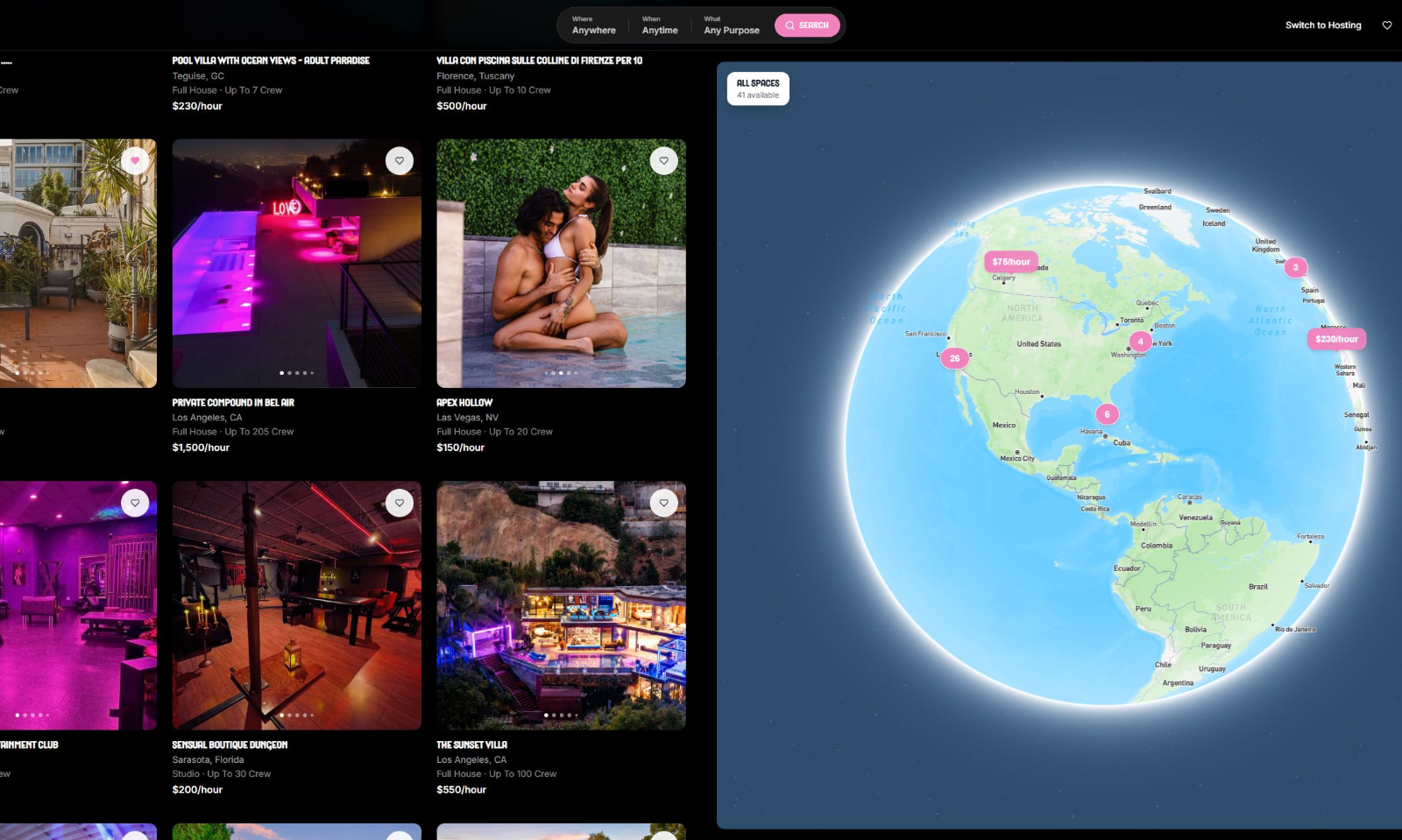Click the cluster marker showing 3 near Spain
The image size is (1402, 840).
coord(1296,265)
